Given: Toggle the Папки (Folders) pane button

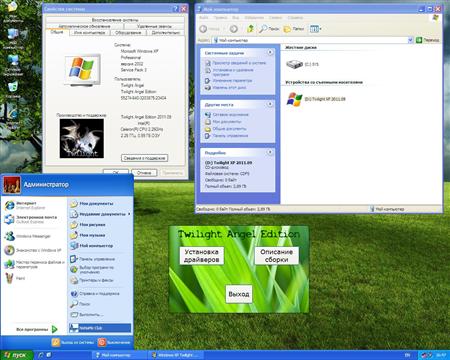Looking at the screenshot, I should pos(294,29).
